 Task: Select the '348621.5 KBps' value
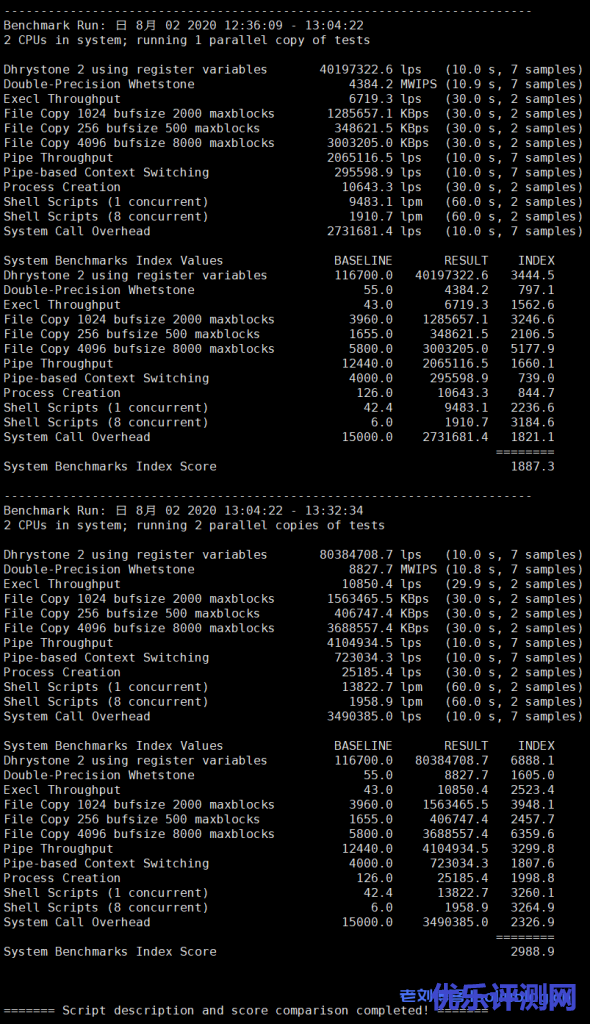tap(382, 128)
